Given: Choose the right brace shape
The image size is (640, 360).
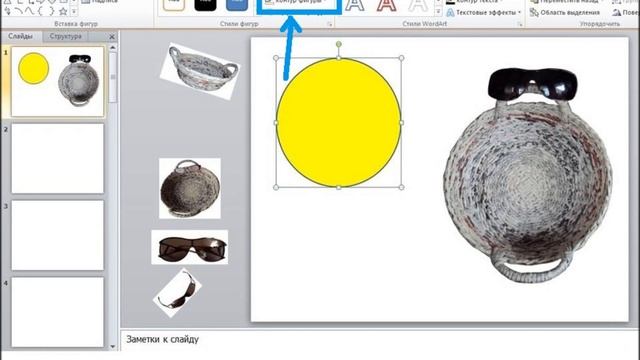Looking at the screenshot, I should [x=51, y=11].
